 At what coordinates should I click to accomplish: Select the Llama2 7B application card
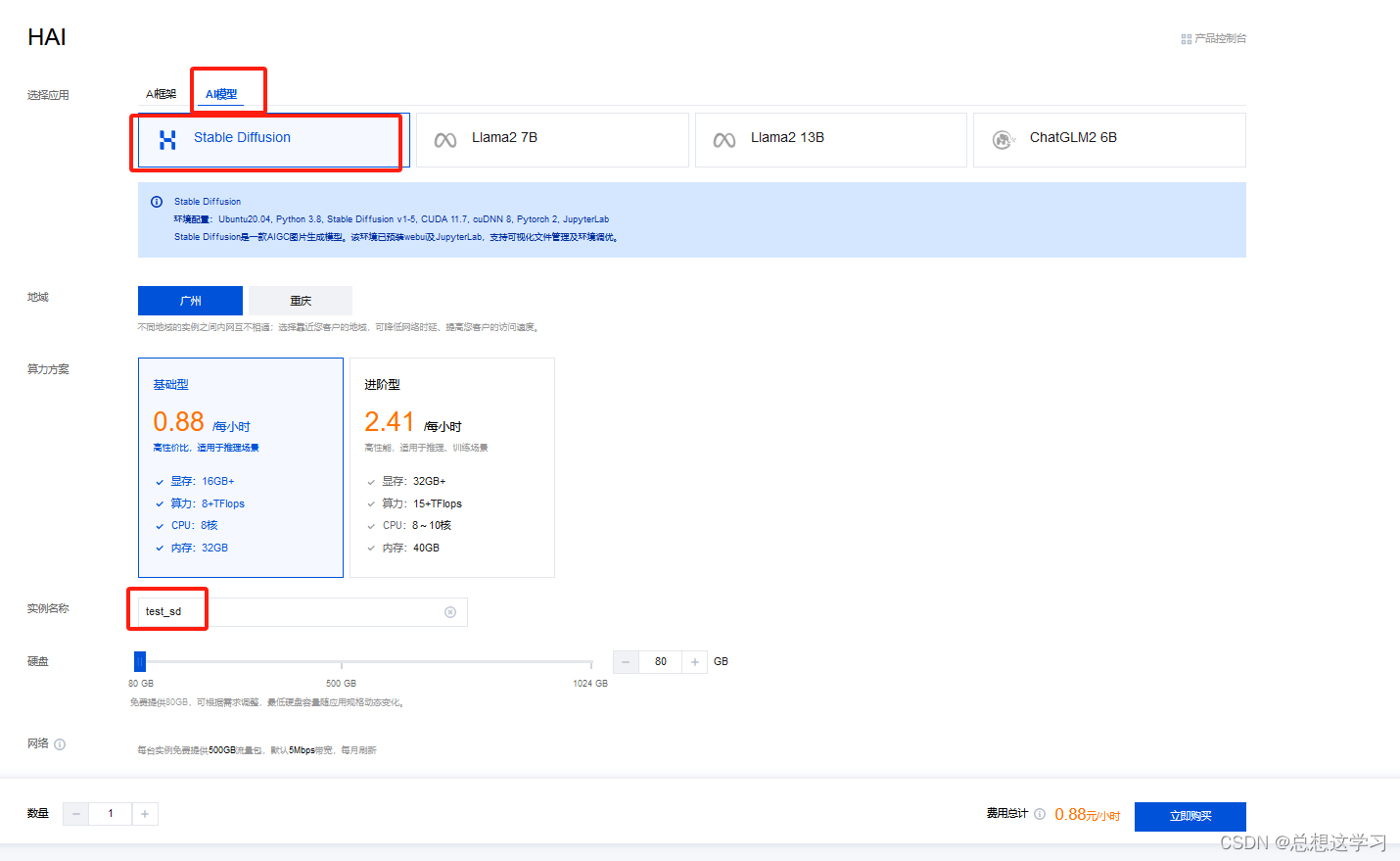point(552,140)
